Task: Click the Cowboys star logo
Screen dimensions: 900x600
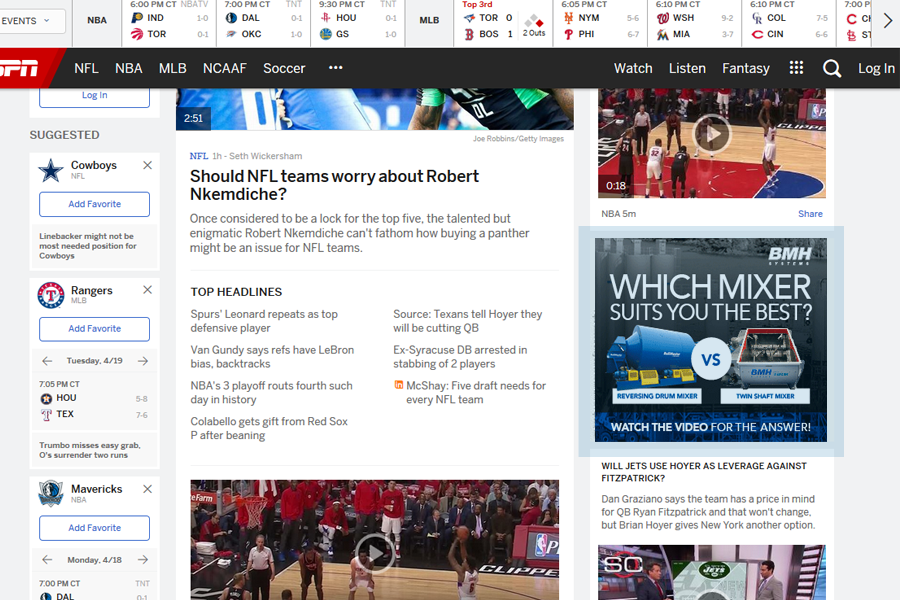Action: tap(51, 170)
